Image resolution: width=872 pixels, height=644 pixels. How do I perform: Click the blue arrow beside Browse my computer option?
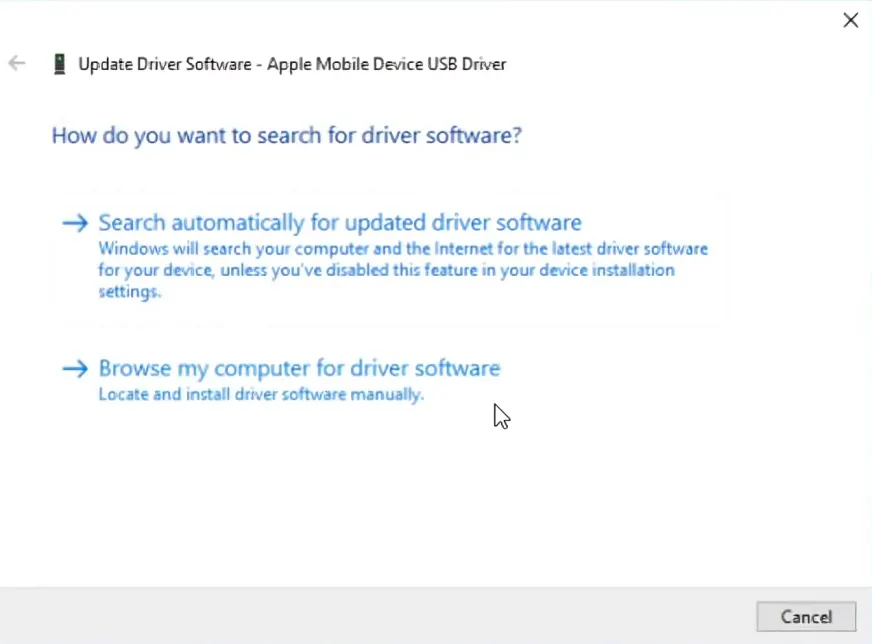tap(75, 368)
